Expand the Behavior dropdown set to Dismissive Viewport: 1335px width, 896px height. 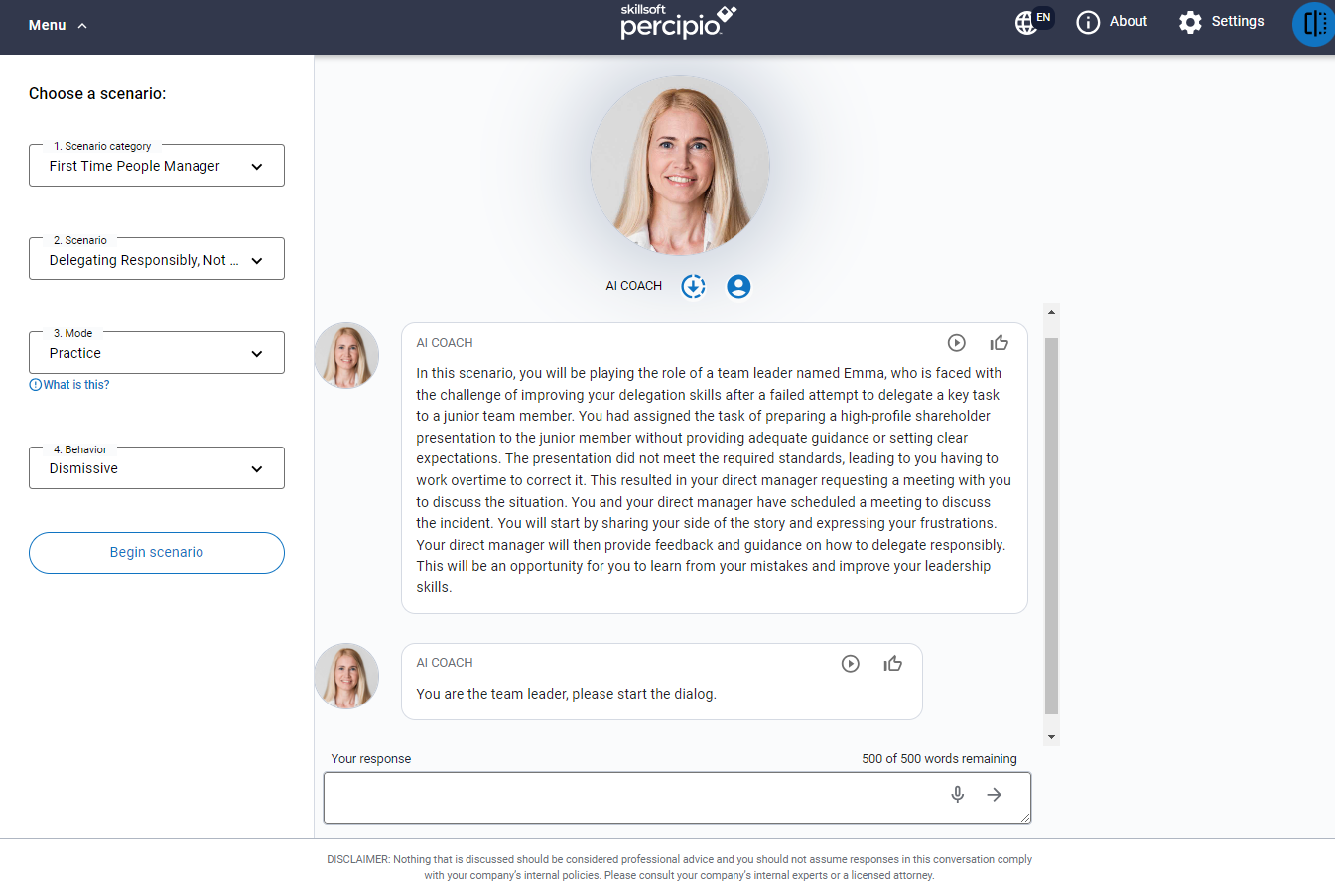[157, 468]
